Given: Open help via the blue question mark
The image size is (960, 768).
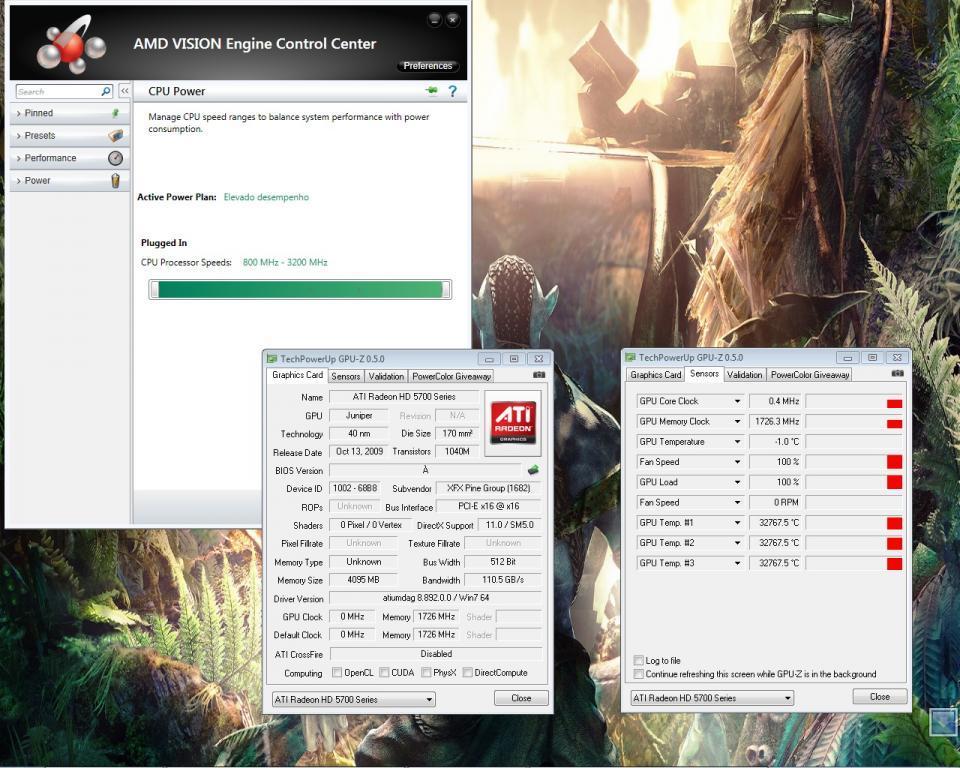Looking at the screenshot, I should [453, 91].
